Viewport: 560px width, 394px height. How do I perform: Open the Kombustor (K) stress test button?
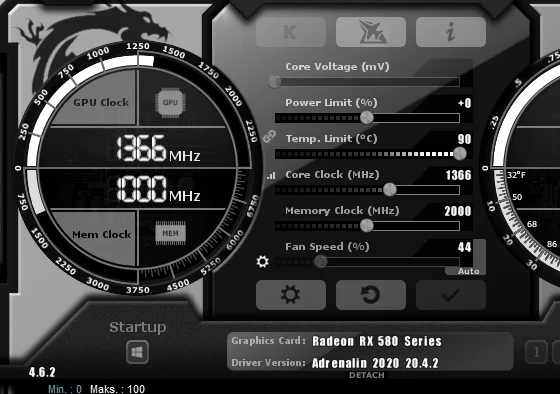[291, 32]
